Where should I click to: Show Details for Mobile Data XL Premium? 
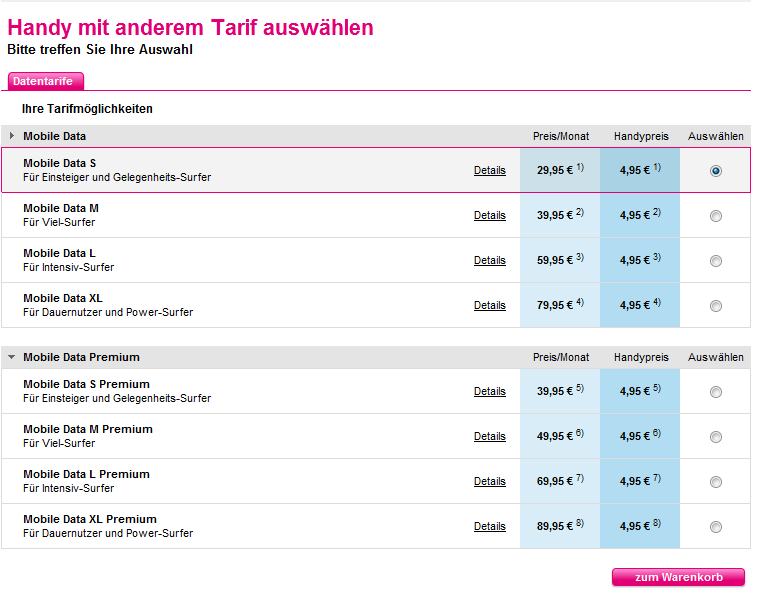pos(490,527)
